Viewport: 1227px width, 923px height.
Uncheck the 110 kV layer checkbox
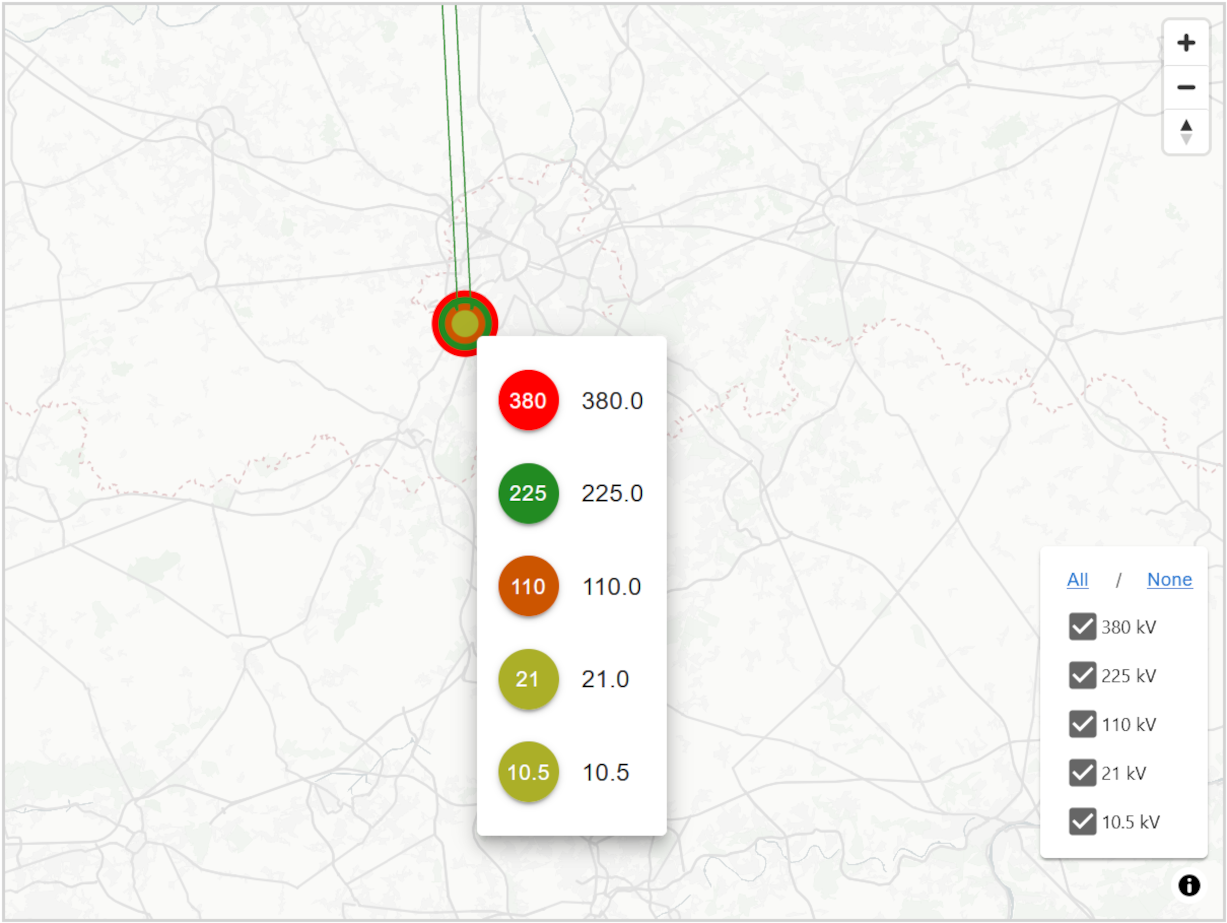click(x=1083, y=724)
